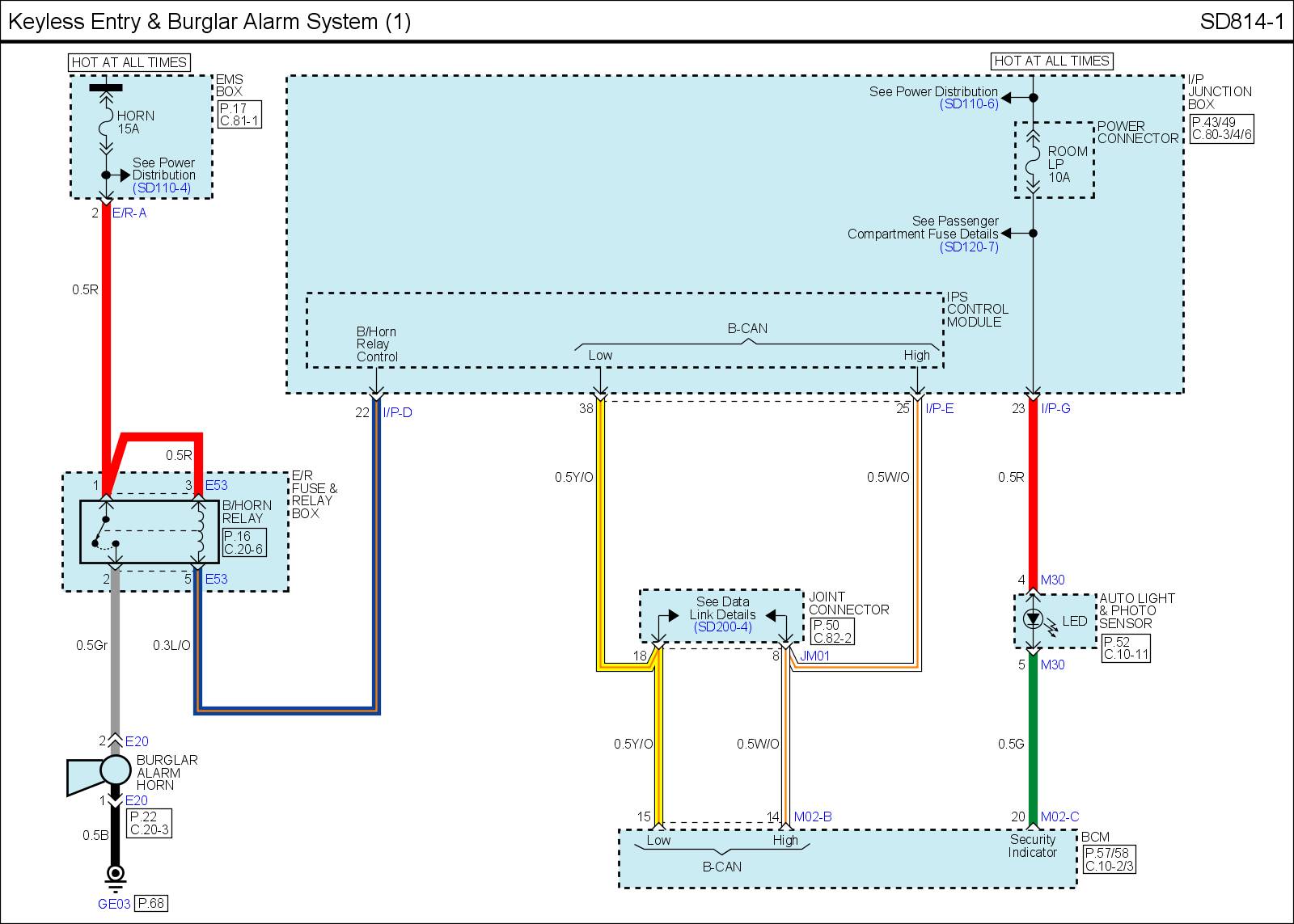Click the LED diode symbol in the photo sensor
The width and height of the screenshot is (1294, 924).
tap(1033, 620)
